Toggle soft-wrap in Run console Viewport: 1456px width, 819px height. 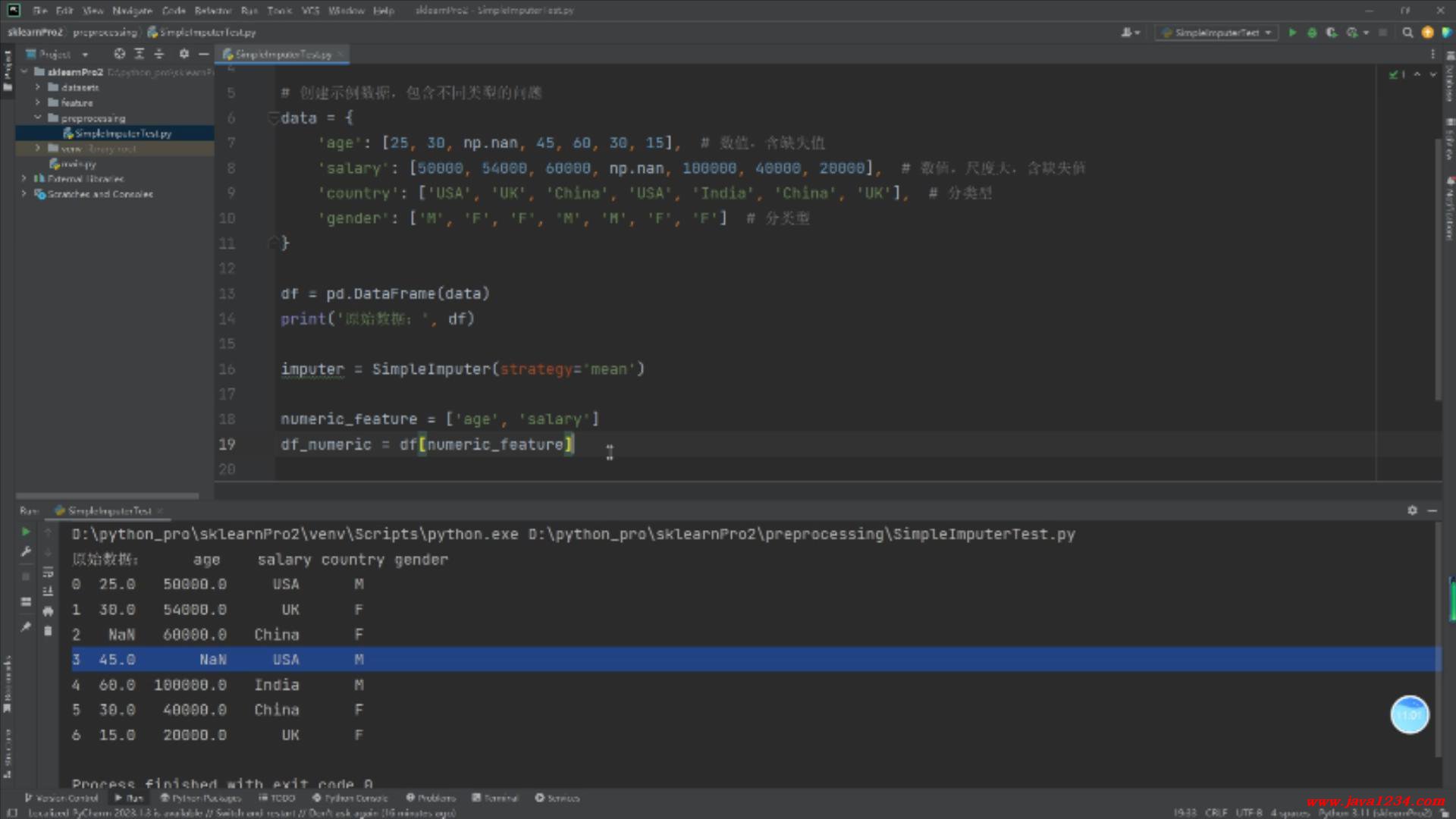pyautogui.click(x=48, y=572)
